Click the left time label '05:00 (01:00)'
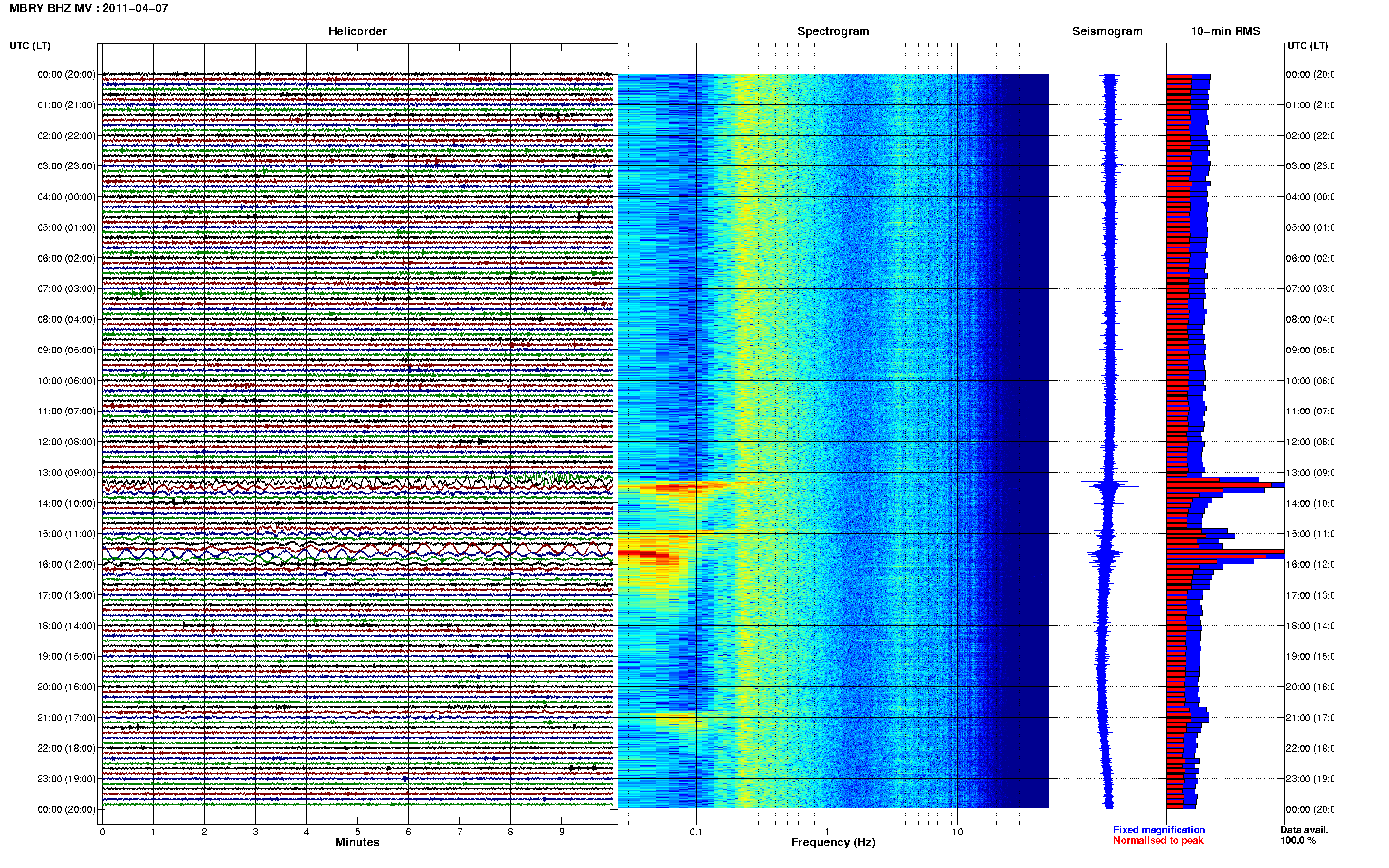The width and height of the screenshot is (1389, 868). (x=66, y=227)
